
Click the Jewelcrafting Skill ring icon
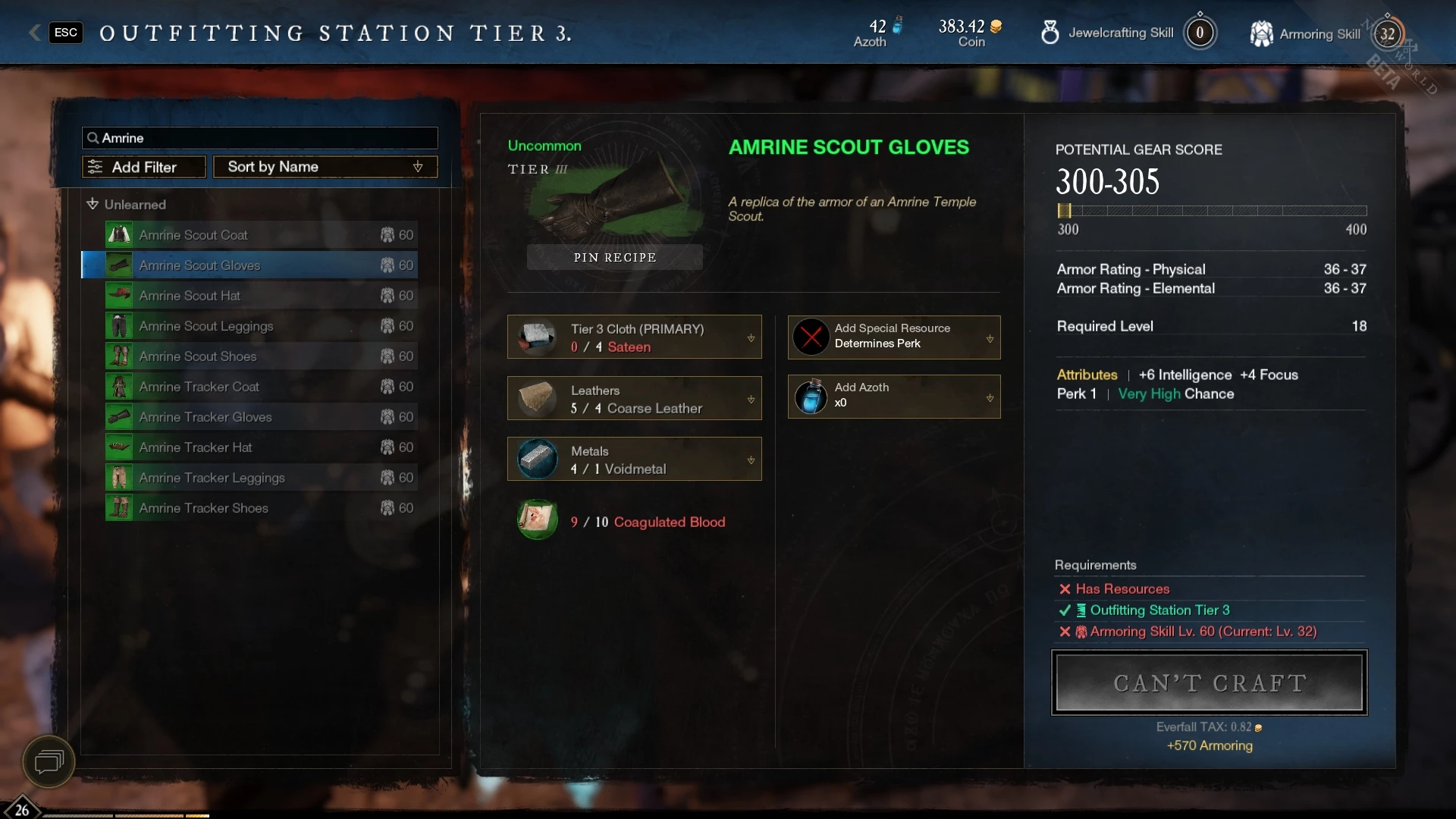(x=1050, y=33)
